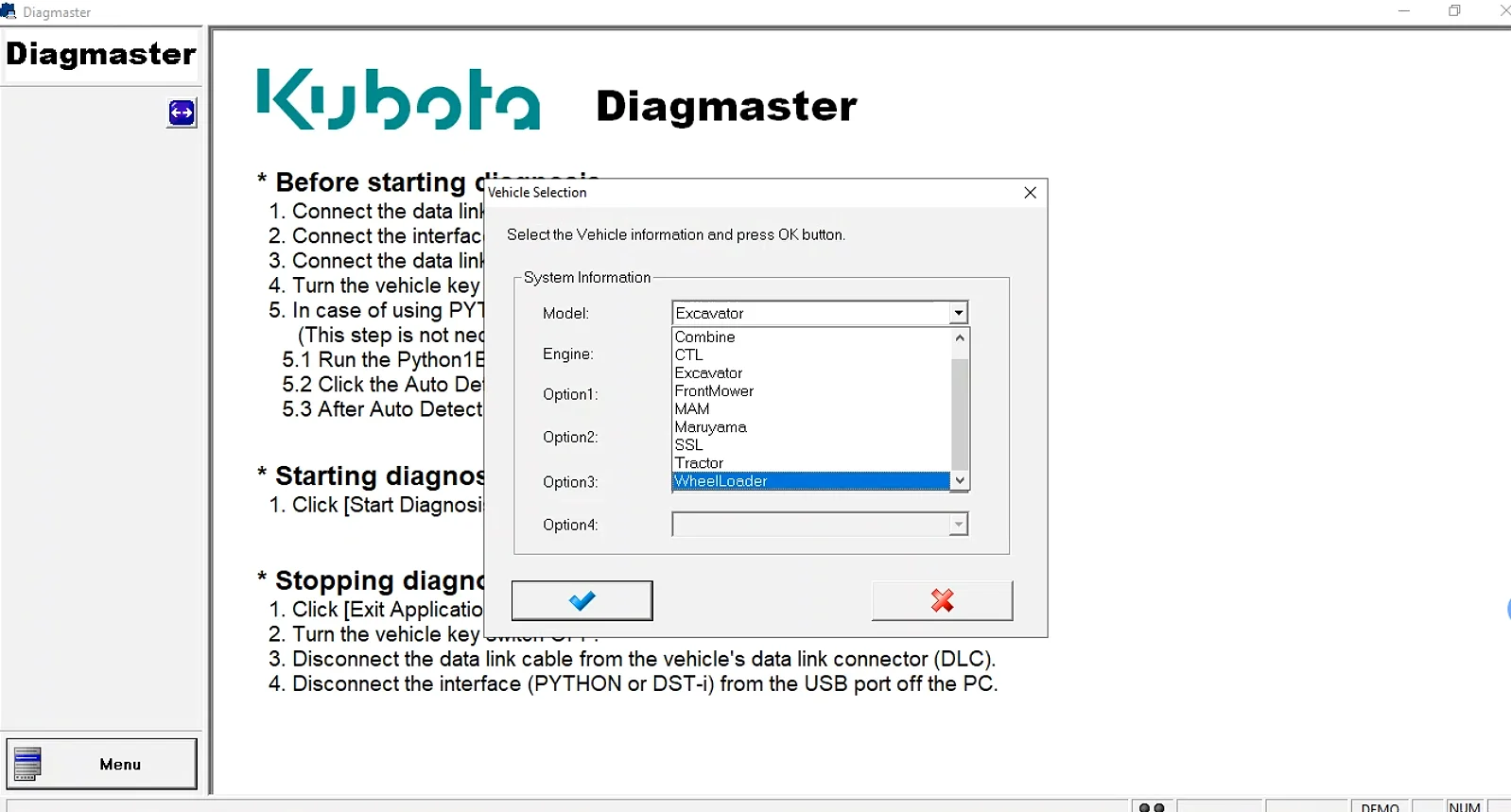1511x812 pixels.
Task: Click the Menu list icon
Action: coord(27,764)
